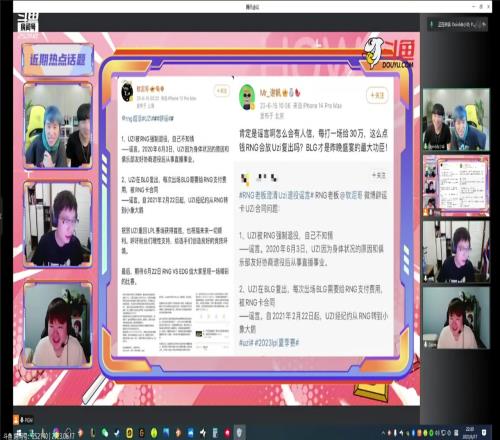
Task: Open the bright green round icon in taskbar
Action: 154,433
